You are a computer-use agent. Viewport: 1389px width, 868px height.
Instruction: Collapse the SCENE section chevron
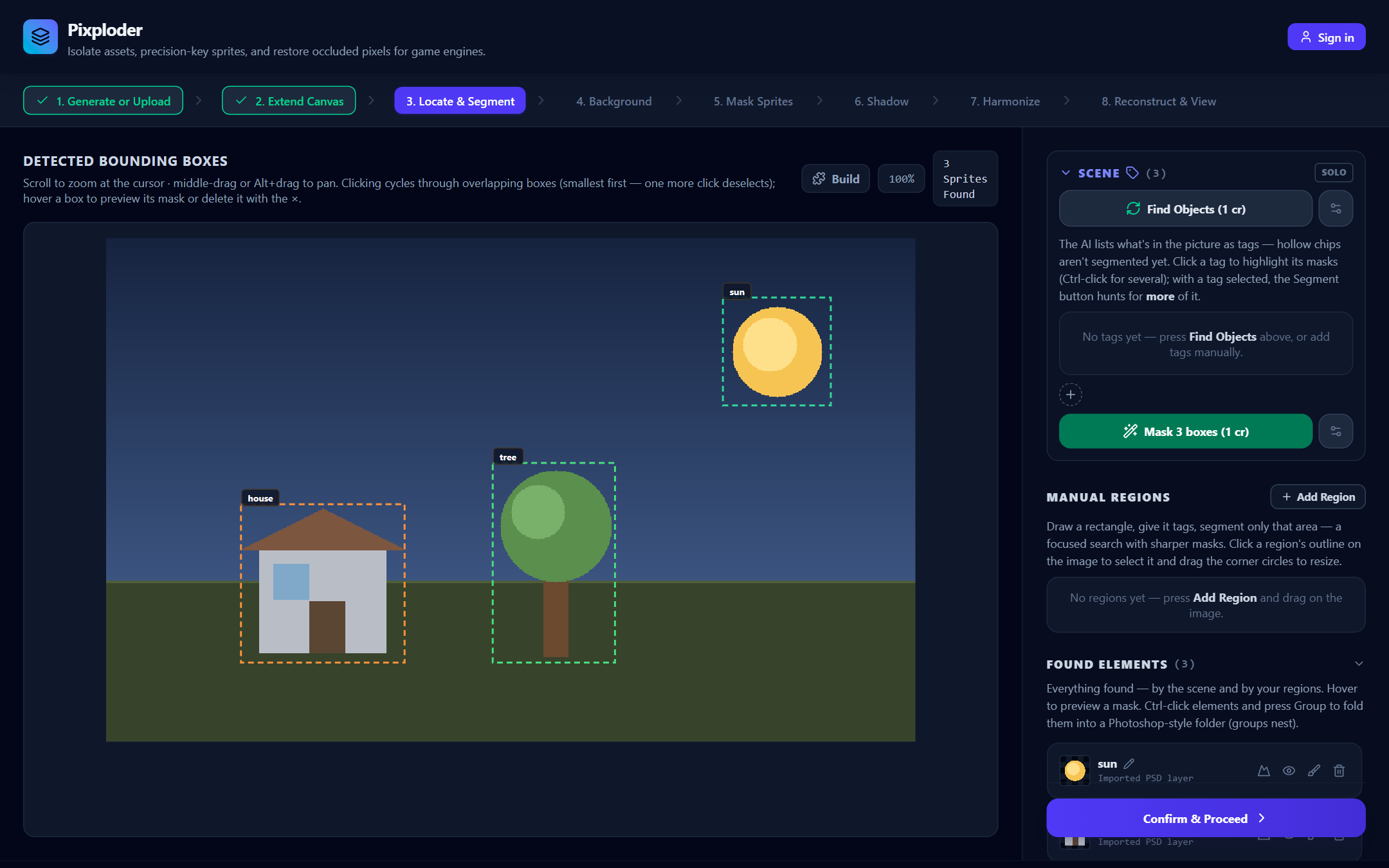1066,173
